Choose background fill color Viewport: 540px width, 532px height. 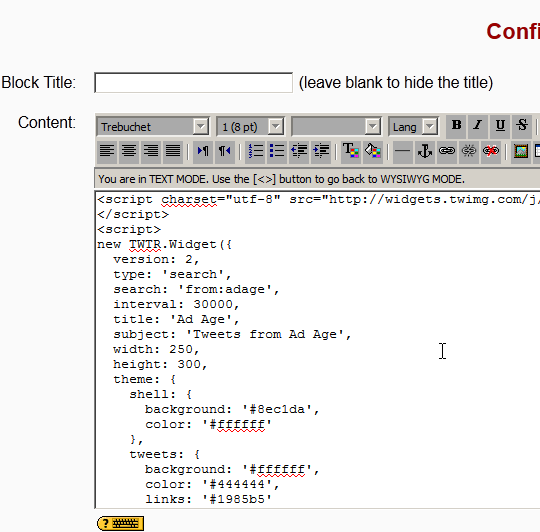373,152
